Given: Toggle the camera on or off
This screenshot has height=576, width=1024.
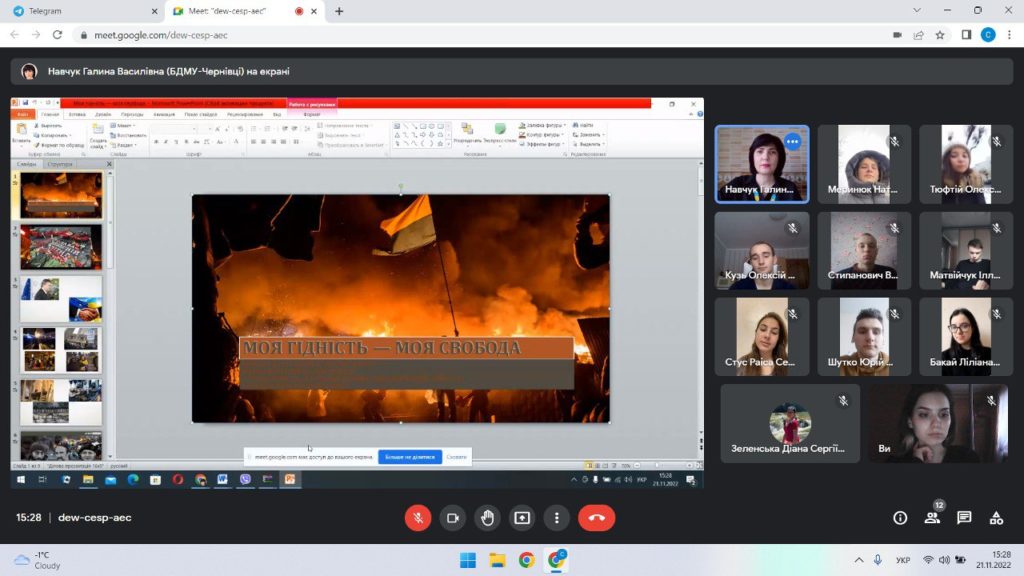Looking at the screenshot, I should [x=452, y=518].
